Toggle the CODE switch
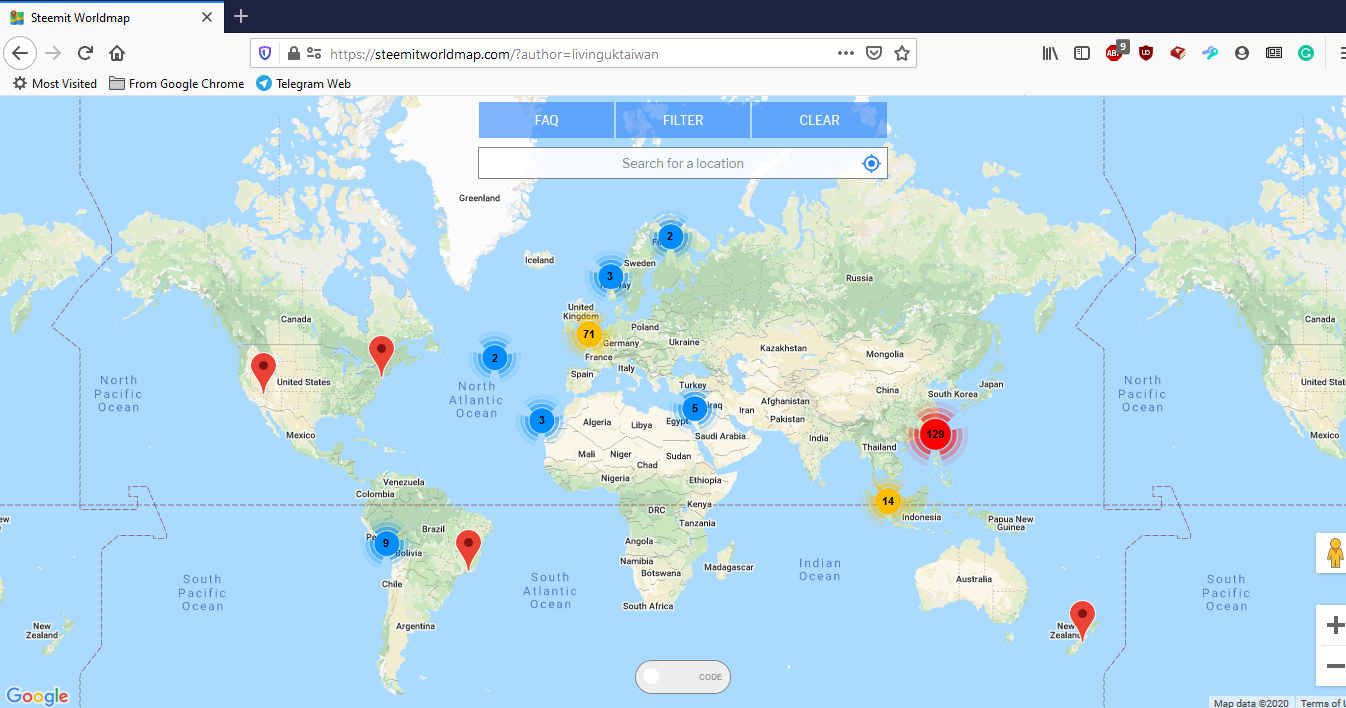Image resolution: width=1346 pixels, height=708 pixels. tap(683, 677)
